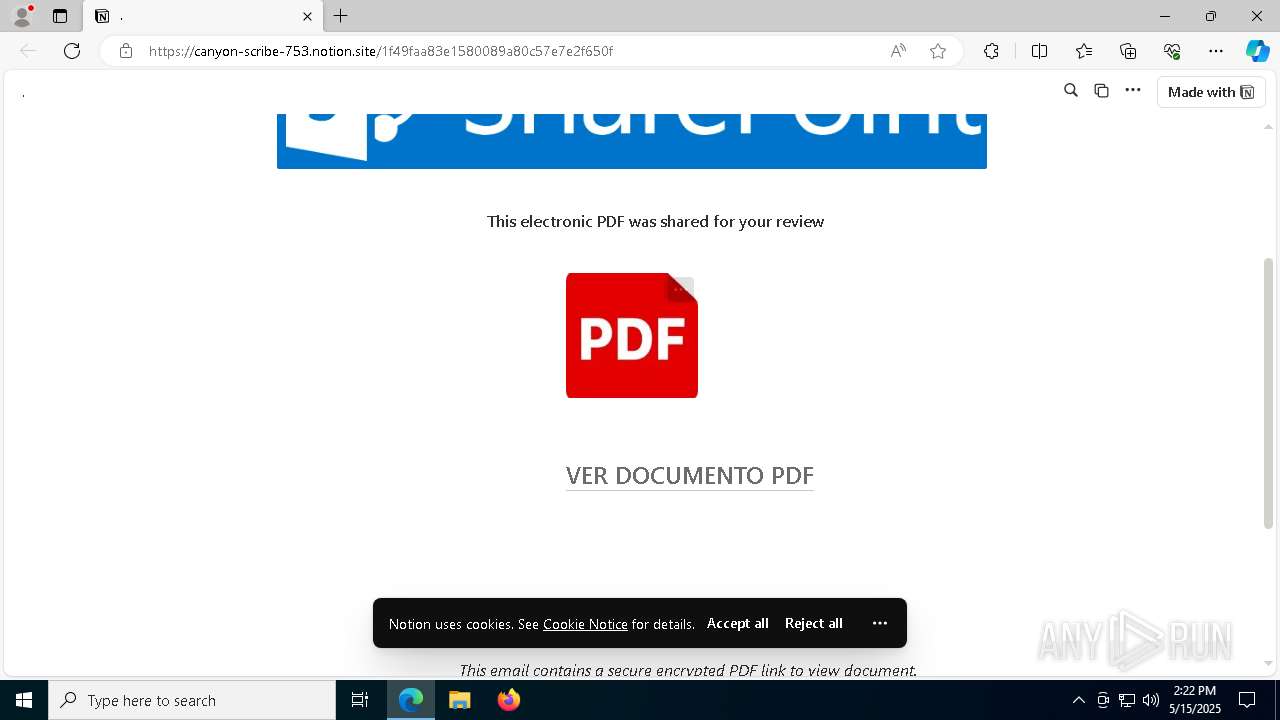Open the notification center
The image size is (1280, 720).
1247,700
